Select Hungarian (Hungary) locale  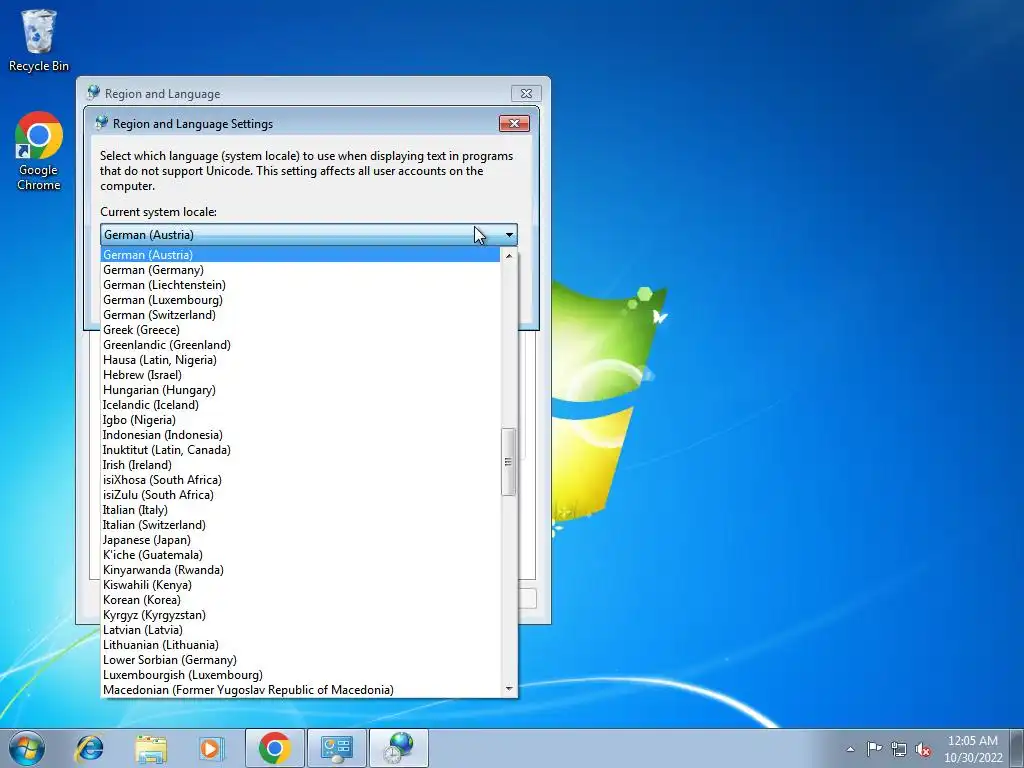click(300, 390)
